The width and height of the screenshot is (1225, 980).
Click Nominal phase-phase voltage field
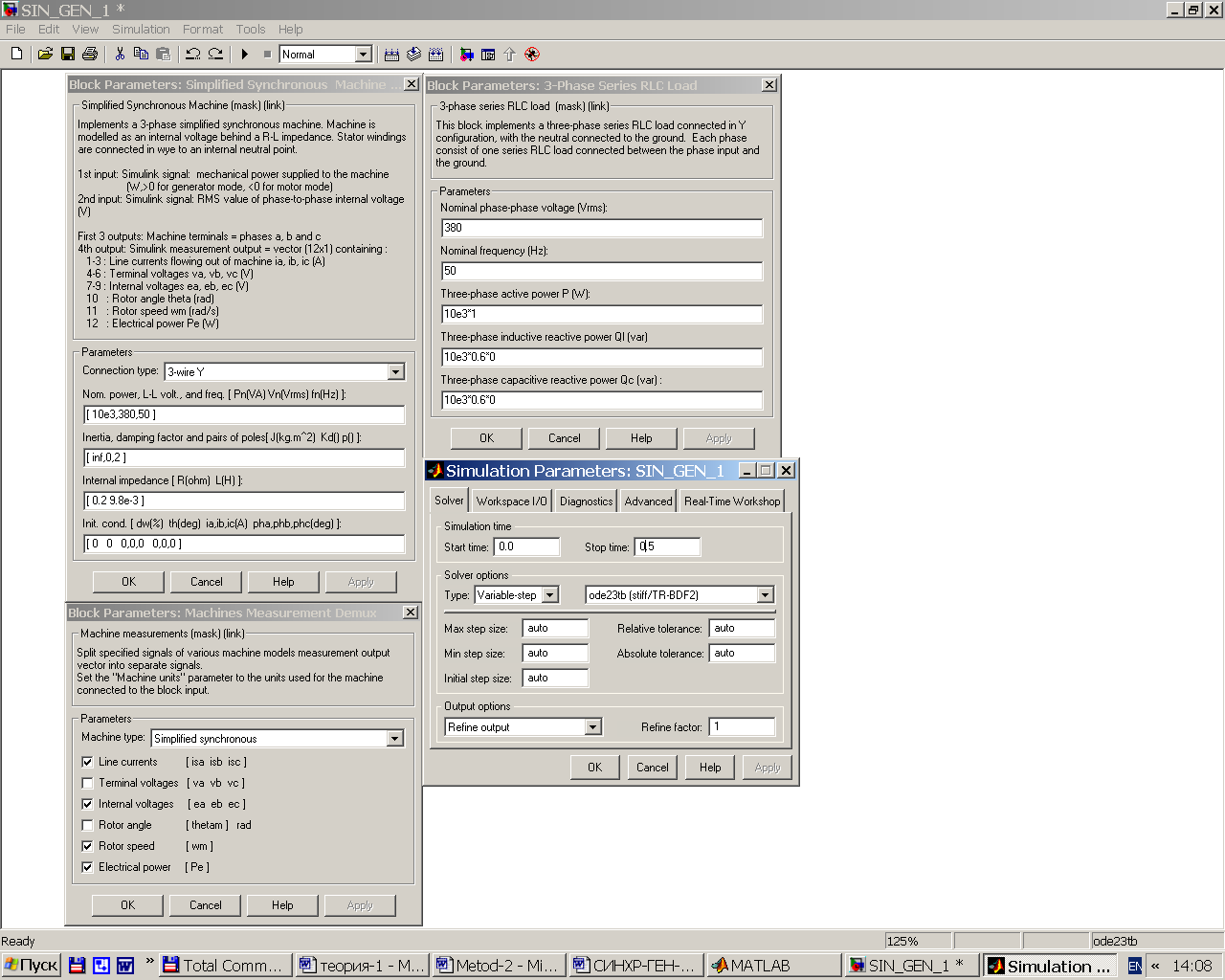(x=602, y=228)
